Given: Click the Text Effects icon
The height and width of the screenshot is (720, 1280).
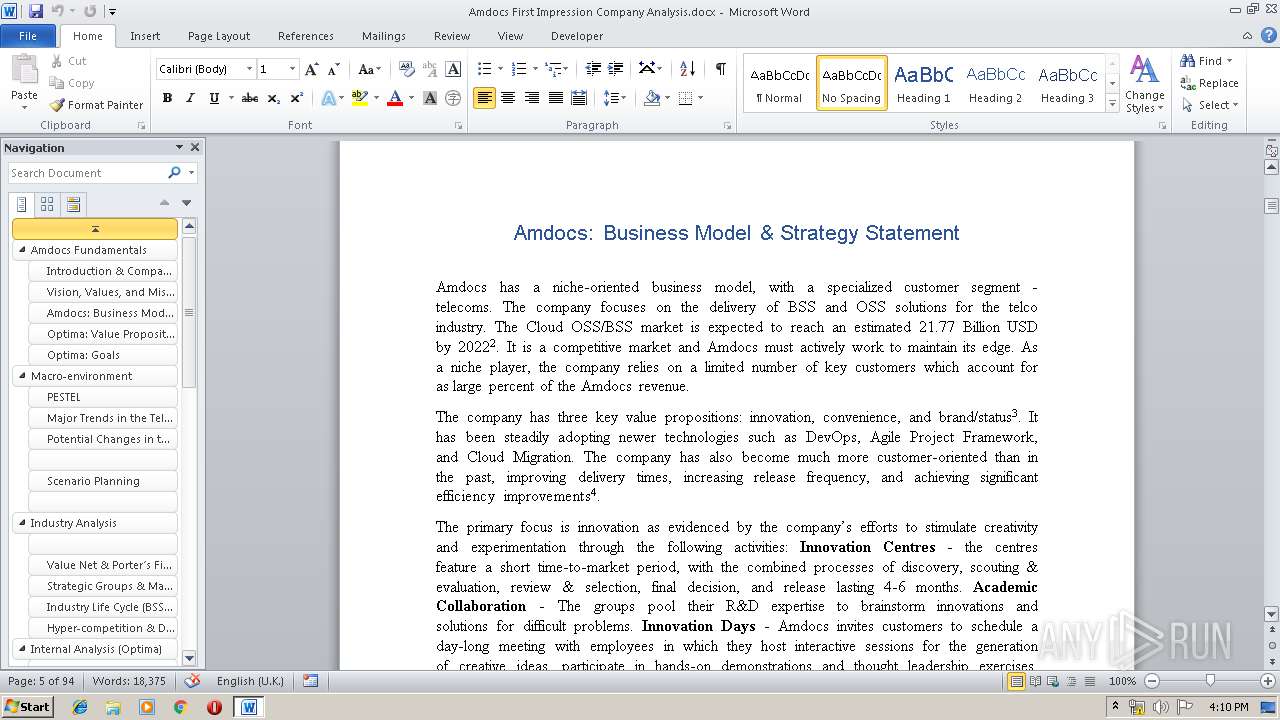Looking at the screenshot, I should [x=327, y=98].
